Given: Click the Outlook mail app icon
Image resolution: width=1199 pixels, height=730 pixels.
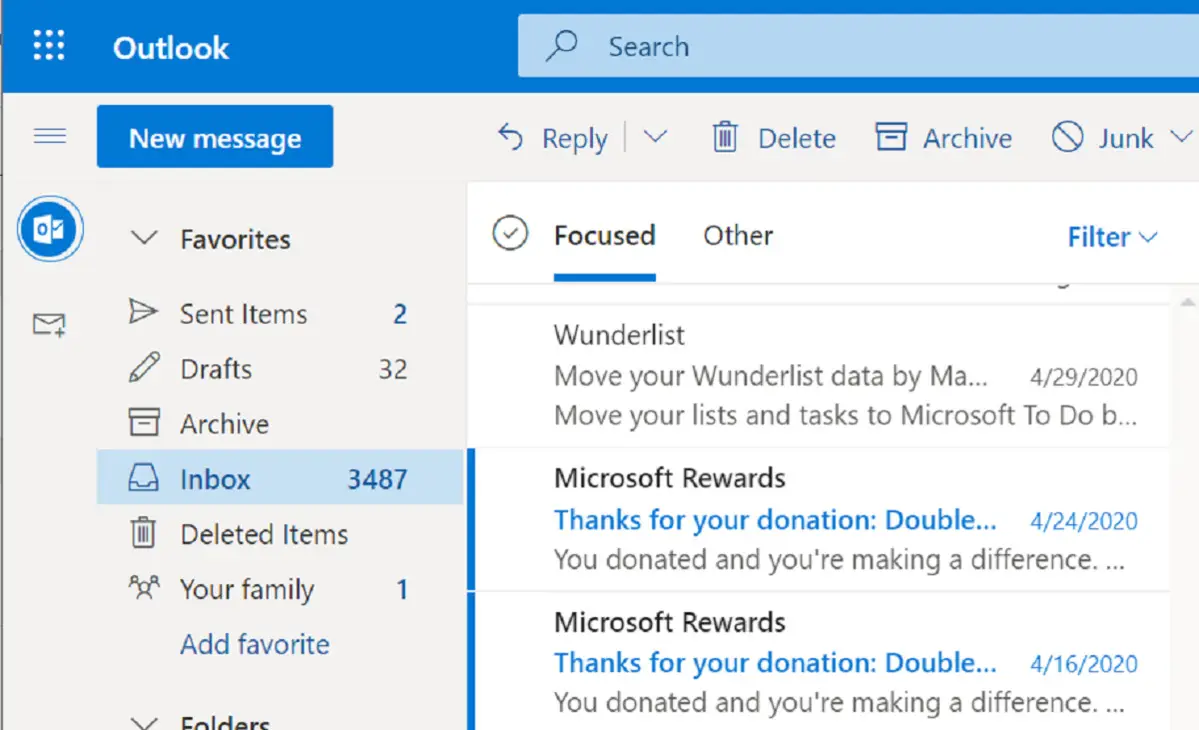Looking at the screenshot, I should [x=50, y=229].
